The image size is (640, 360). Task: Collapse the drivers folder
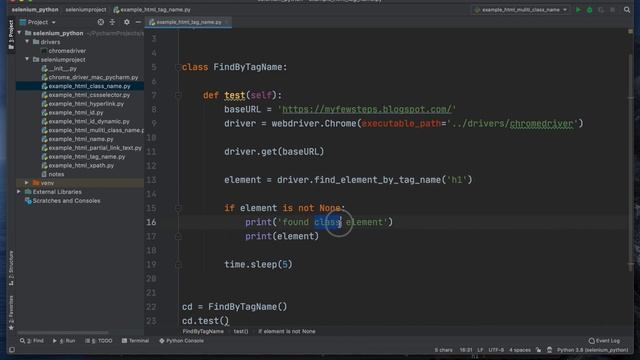(27, 42)
